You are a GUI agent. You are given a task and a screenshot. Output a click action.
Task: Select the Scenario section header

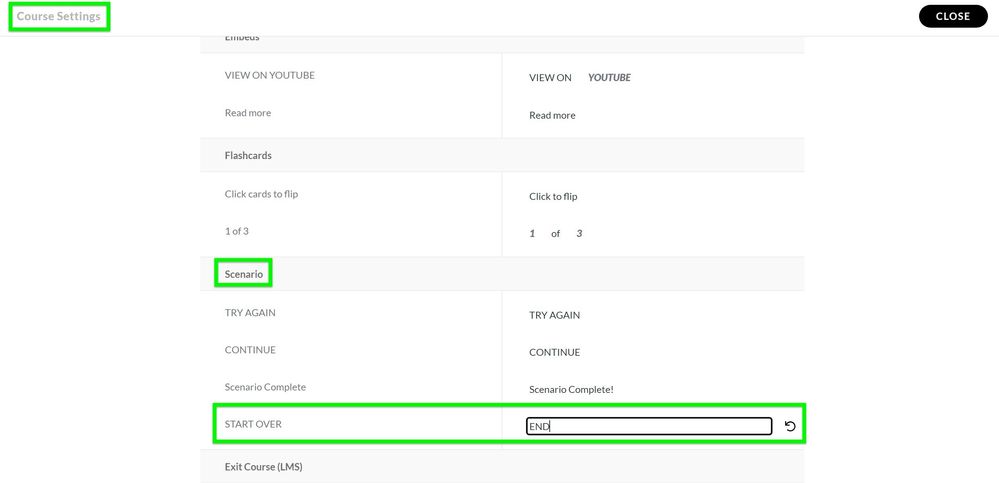click(x=244, y=274)
